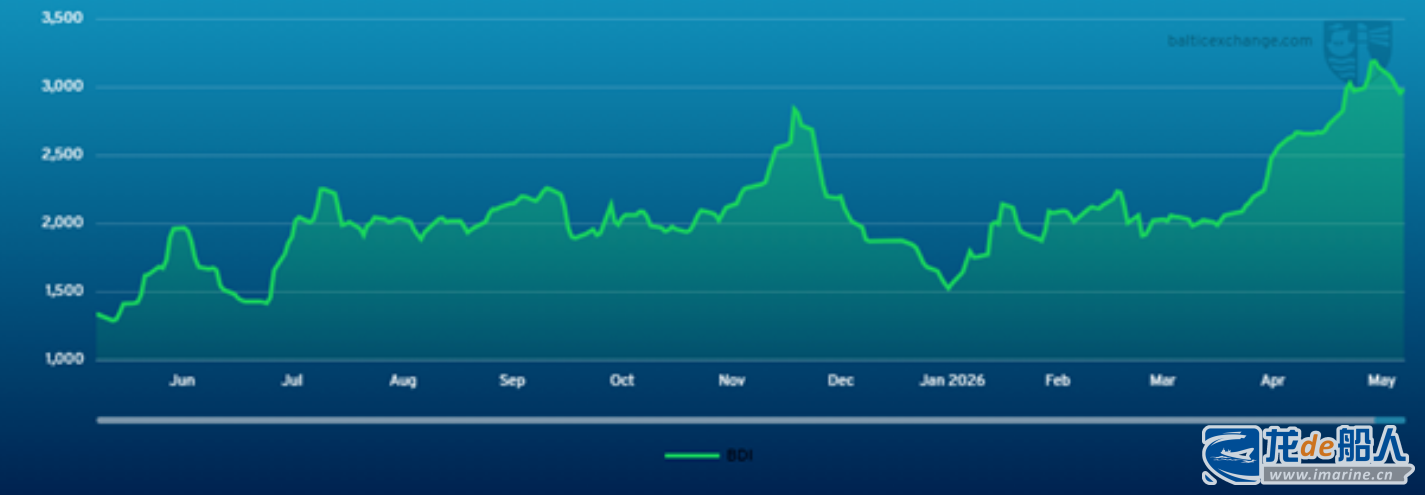Click the '2,000' y-axis value
1425x495 pixels.
(62, 223)
